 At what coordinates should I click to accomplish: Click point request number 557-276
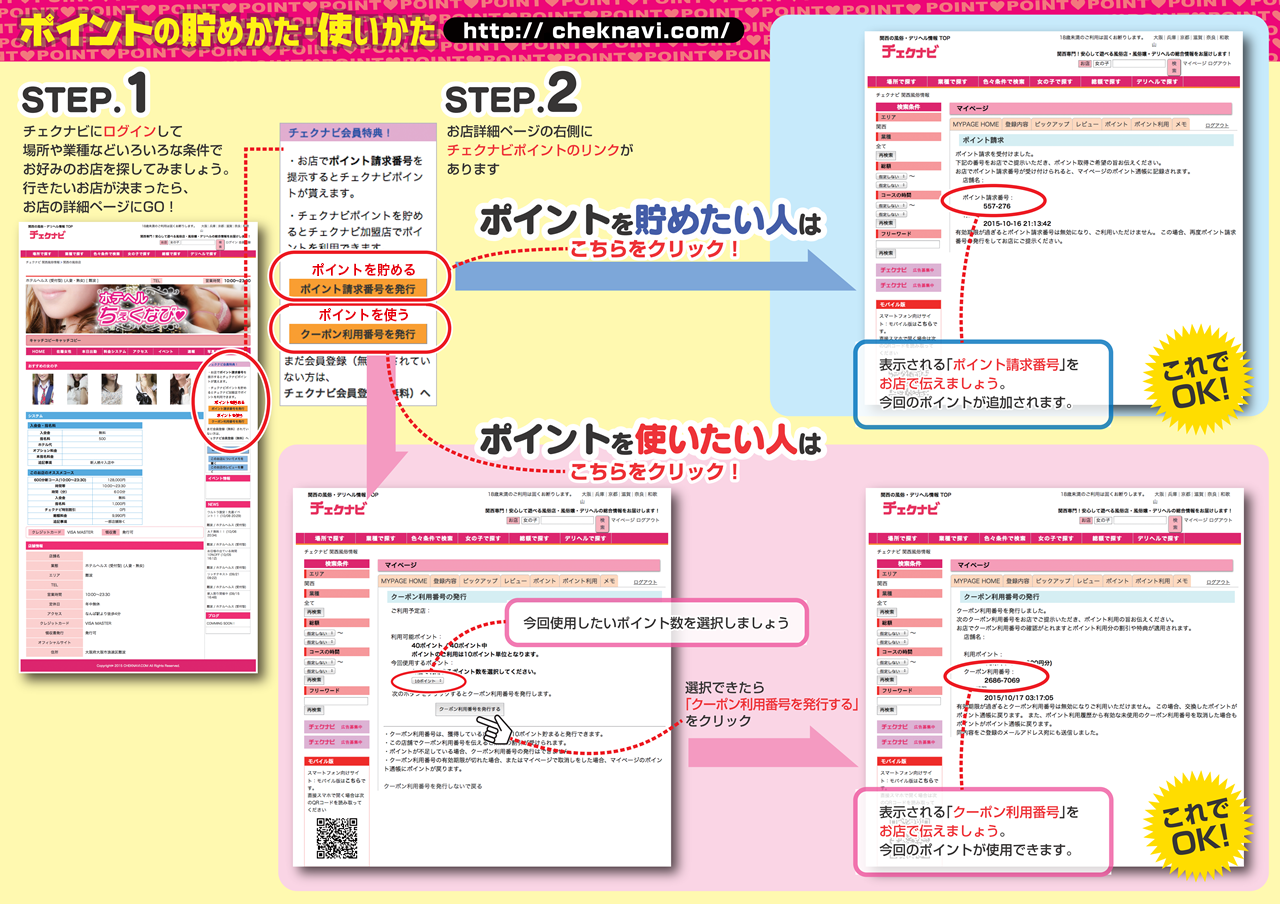(x=997, y=206)
